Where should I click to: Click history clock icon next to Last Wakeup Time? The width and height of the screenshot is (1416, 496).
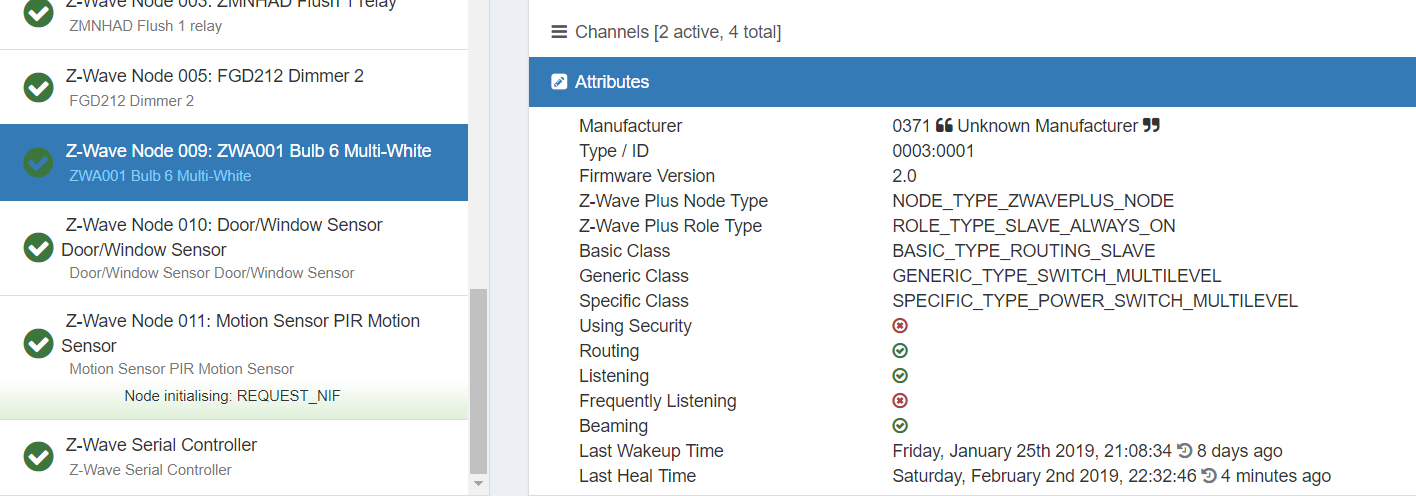[x=1184, y=451]
